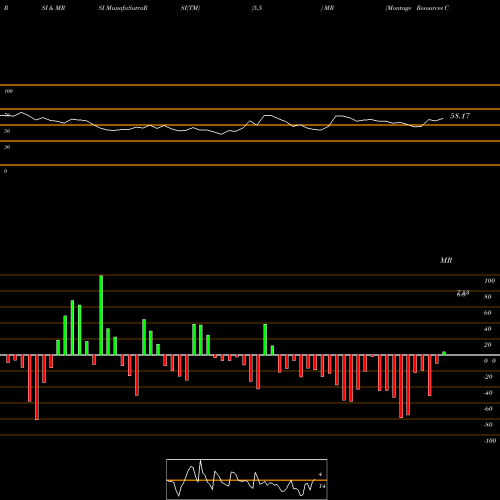Click the 'SI & MR' header text
This screenshot has width=500, height=500.
(53, 8)
